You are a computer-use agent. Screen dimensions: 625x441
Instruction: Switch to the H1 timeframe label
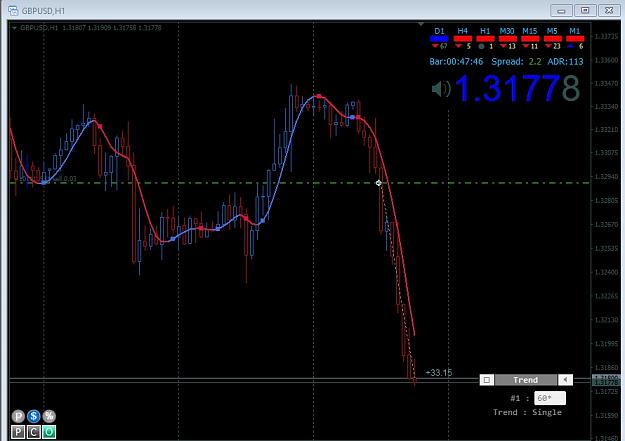tap(485, 31)
